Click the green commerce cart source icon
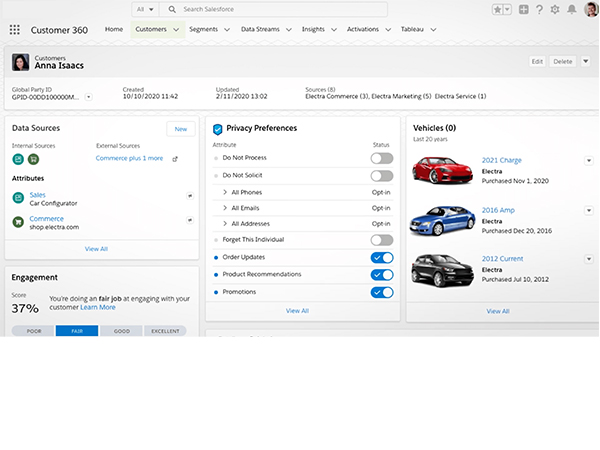 click(33, 159)
